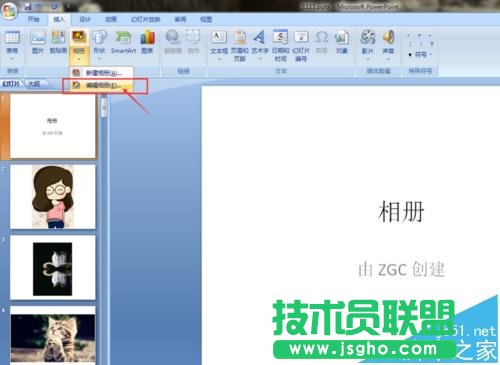Insert a movie with 影片 icon

[368, 38]
